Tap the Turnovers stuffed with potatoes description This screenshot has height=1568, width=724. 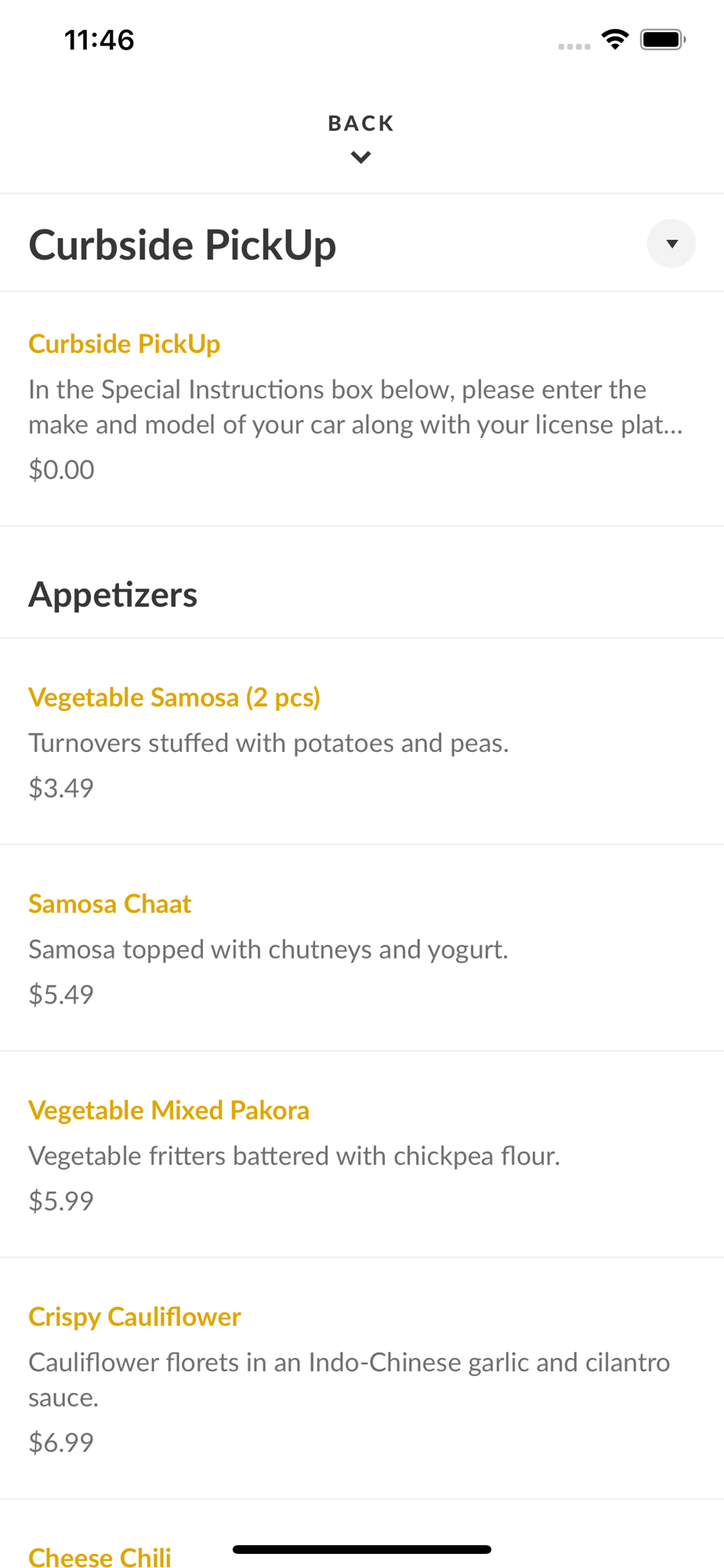[269, 742]
